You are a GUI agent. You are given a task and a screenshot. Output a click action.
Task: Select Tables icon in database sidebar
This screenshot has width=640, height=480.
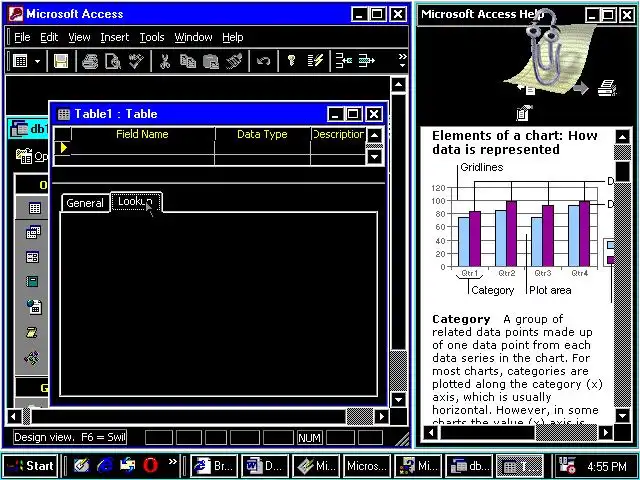pyautogui.click(x=34, y=208)
